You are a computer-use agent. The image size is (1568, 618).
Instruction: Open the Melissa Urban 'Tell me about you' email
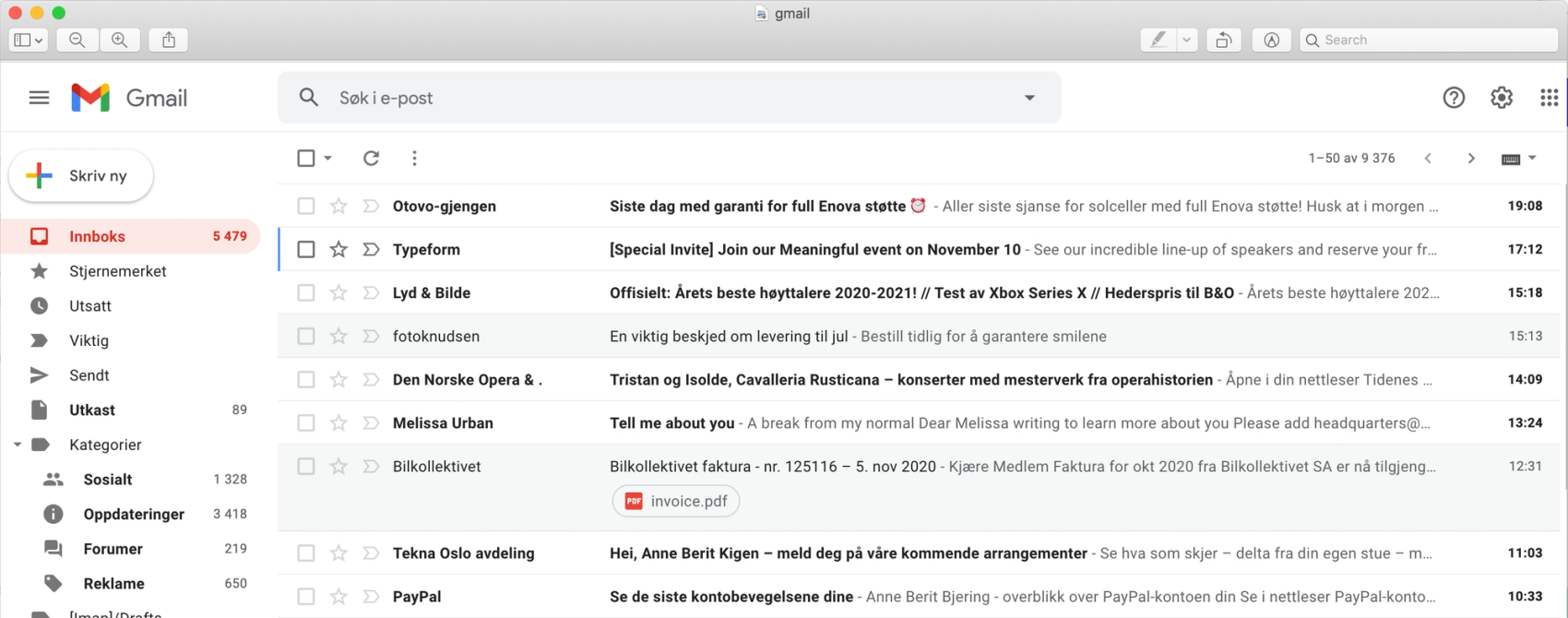coord(921,422)
